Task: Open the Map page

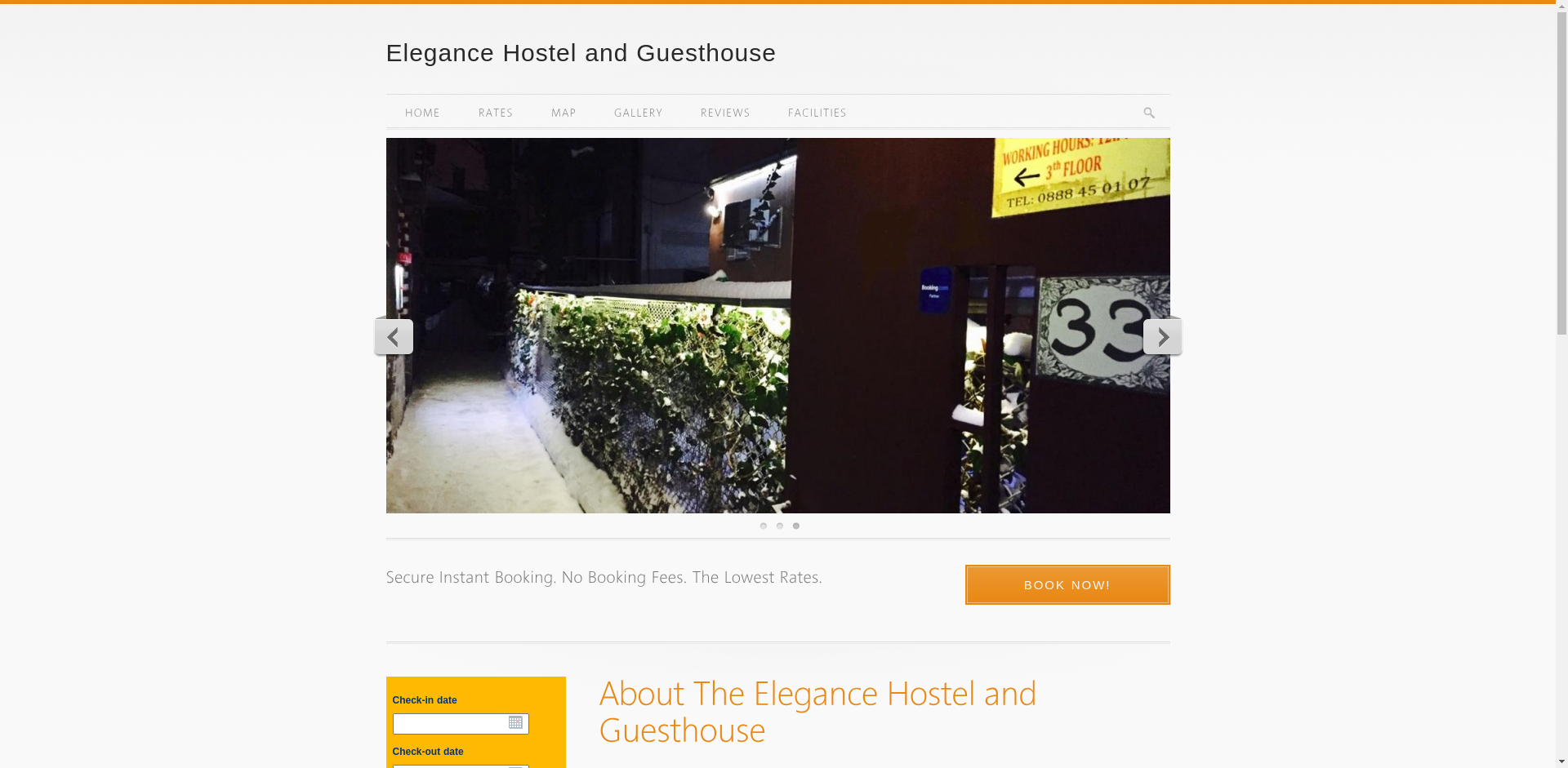Action: (x=563, y=113)
